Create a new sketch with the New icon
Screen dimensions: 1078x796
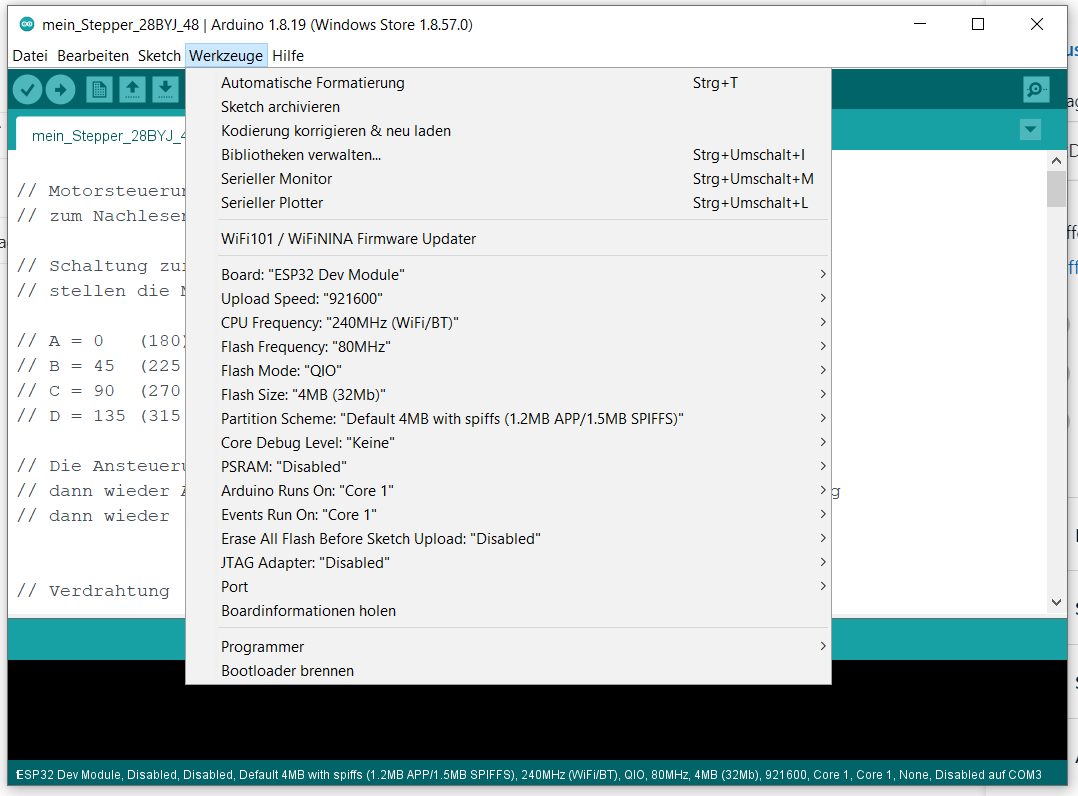click(x=99, y=89)
